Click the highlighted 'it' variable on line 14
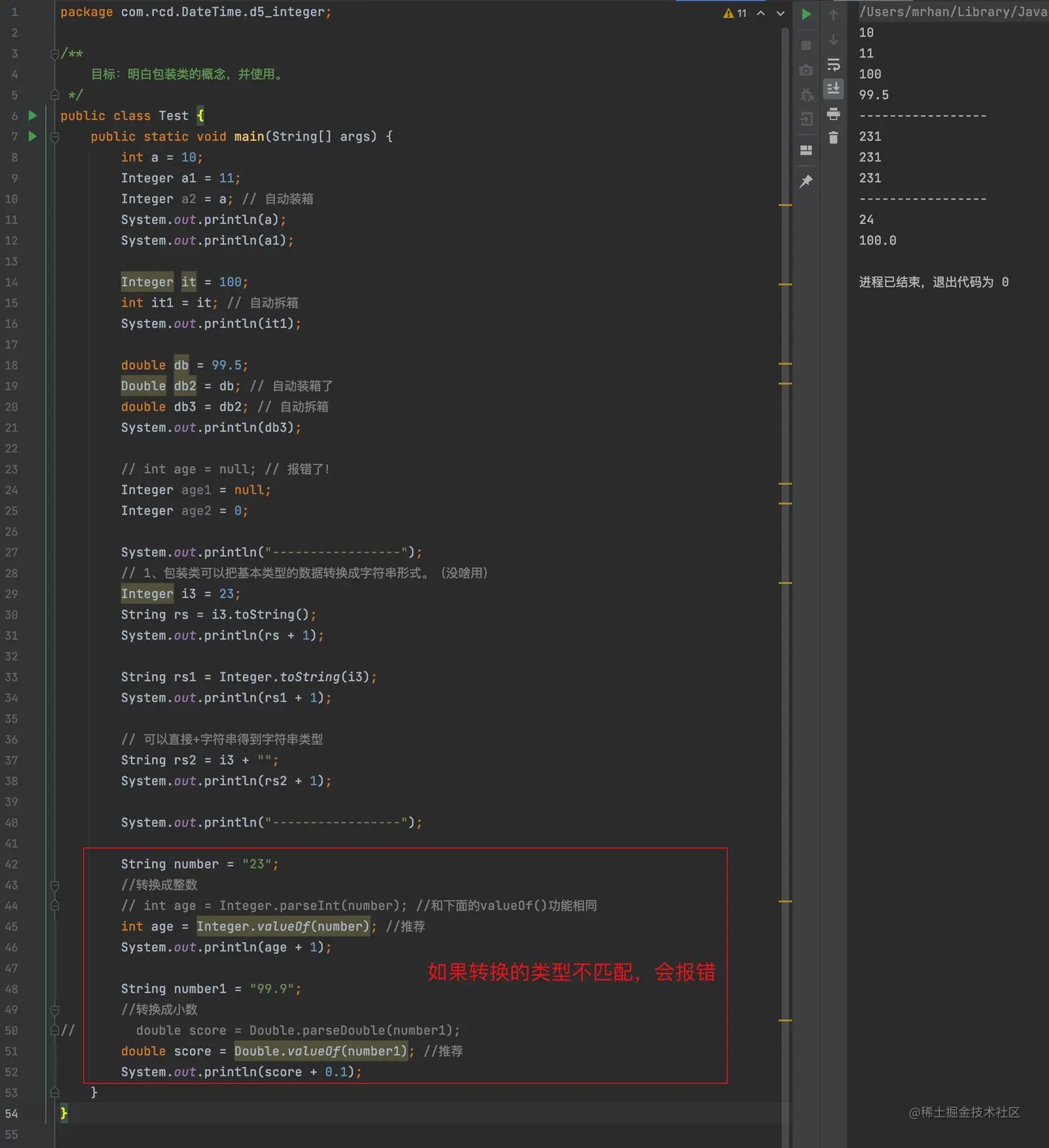Image resolution: width=1049 pixels, height=1148 pixels. 189,282
